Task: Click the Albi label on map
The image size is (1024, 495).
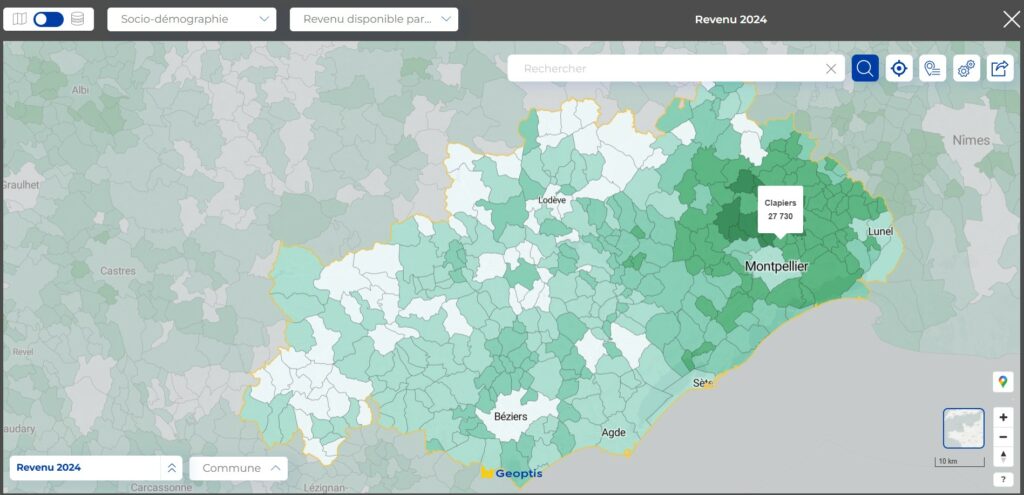Action: click(x=80, y=90)
